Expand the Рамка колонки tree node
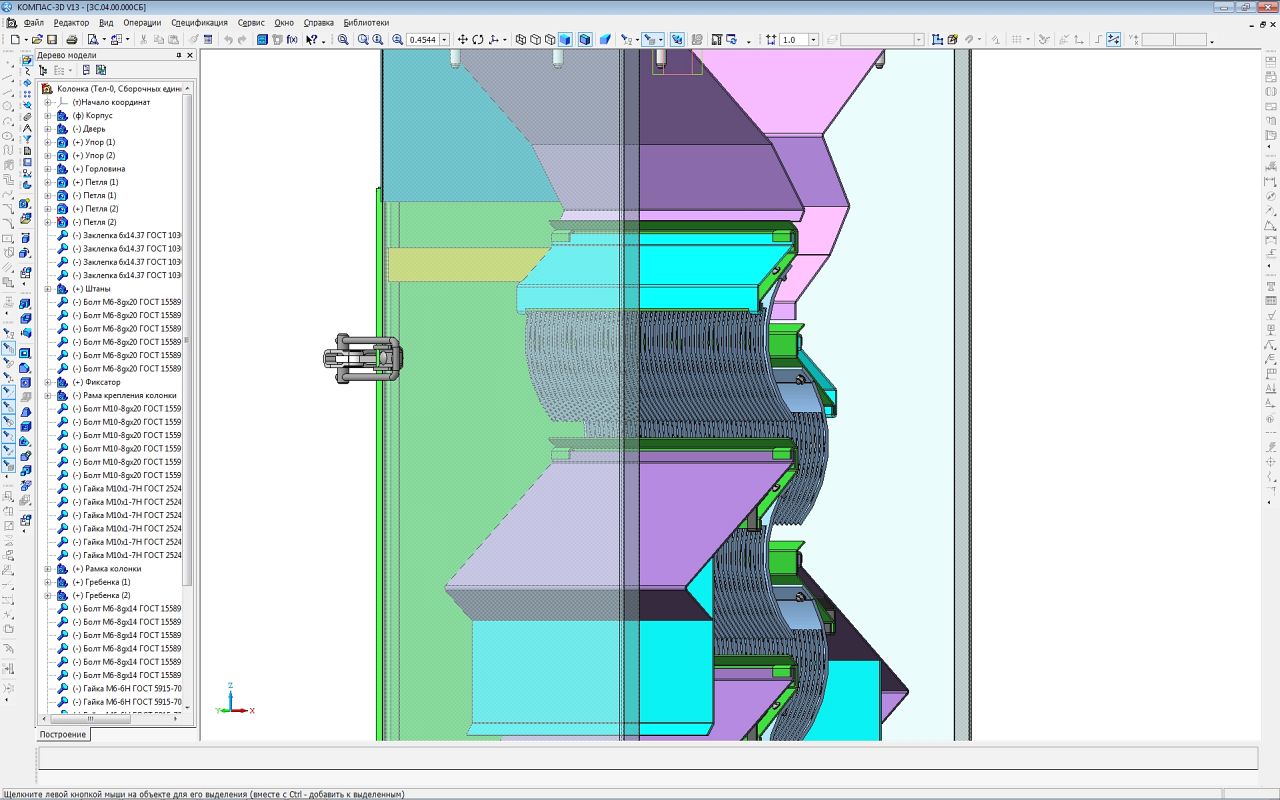1280x800 pixels. tap(47, 569)
